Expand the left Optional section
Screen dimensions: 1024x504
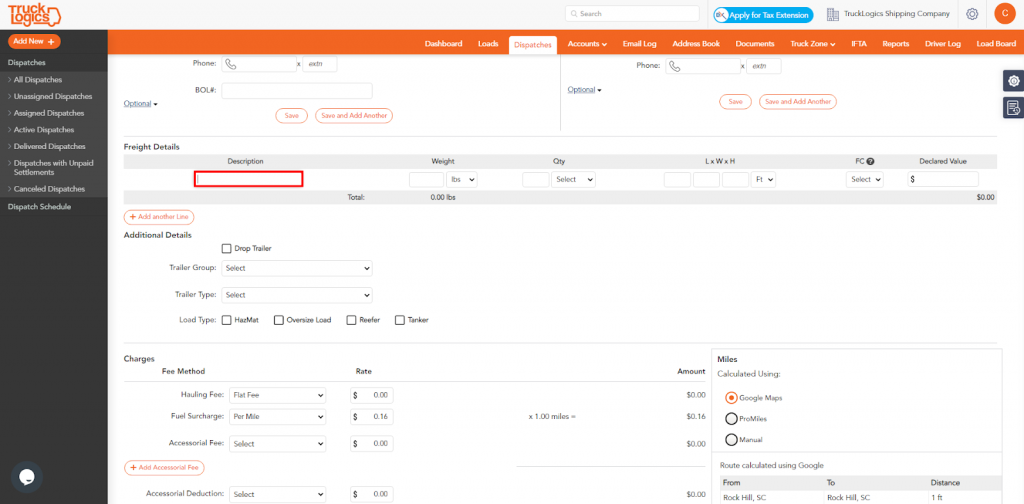pos(140,104)
